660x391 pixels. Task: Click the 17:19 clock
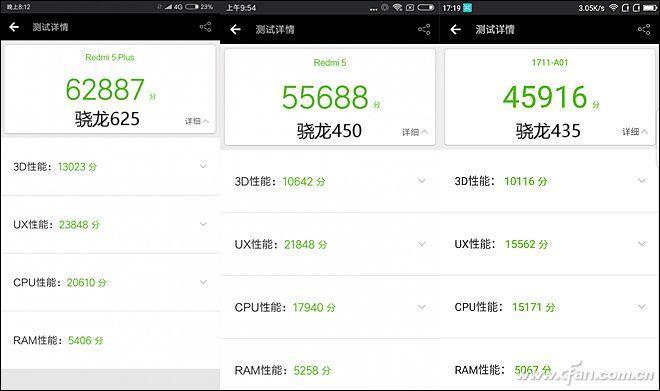tap(451, 8)
